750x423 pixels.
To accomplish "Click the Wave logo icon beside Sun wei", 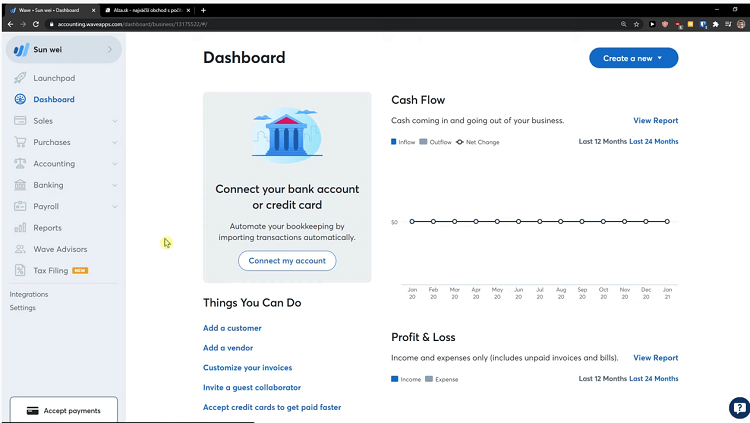I will 21,50.
